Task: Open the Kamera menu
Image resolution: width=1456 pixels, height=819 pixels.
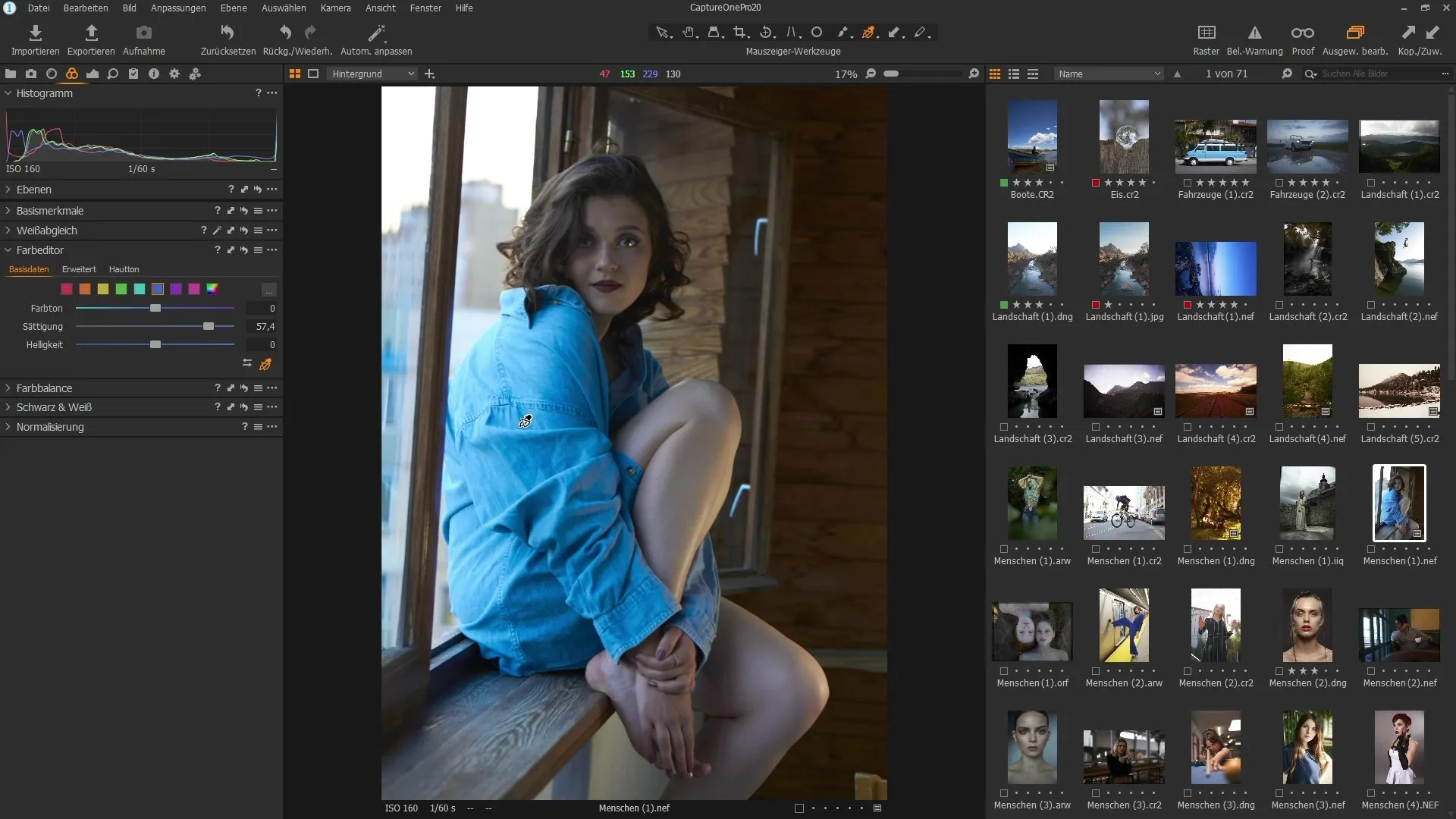Action: pyautogui.click(x=335, y=8)
